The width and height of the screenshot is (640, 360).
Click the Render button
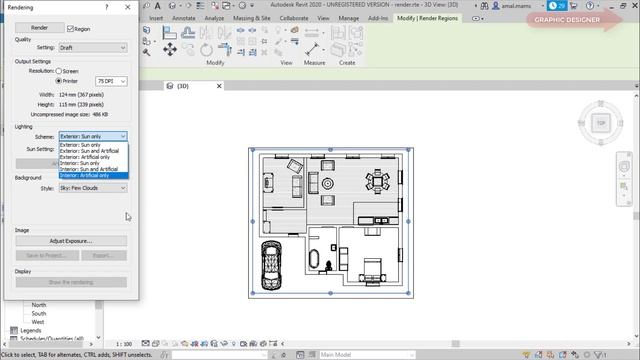tap(40, 28)
